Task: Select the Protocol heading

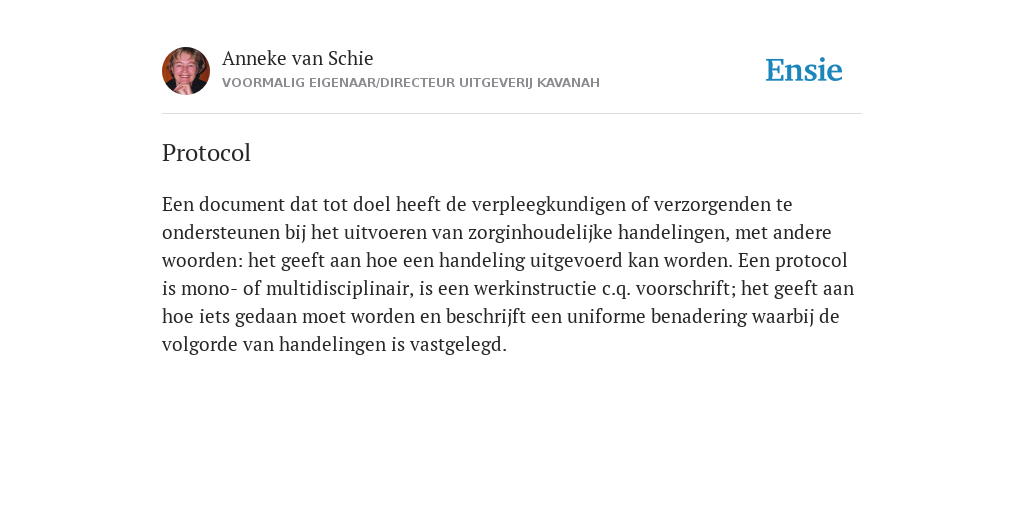Action: [206, 153]
